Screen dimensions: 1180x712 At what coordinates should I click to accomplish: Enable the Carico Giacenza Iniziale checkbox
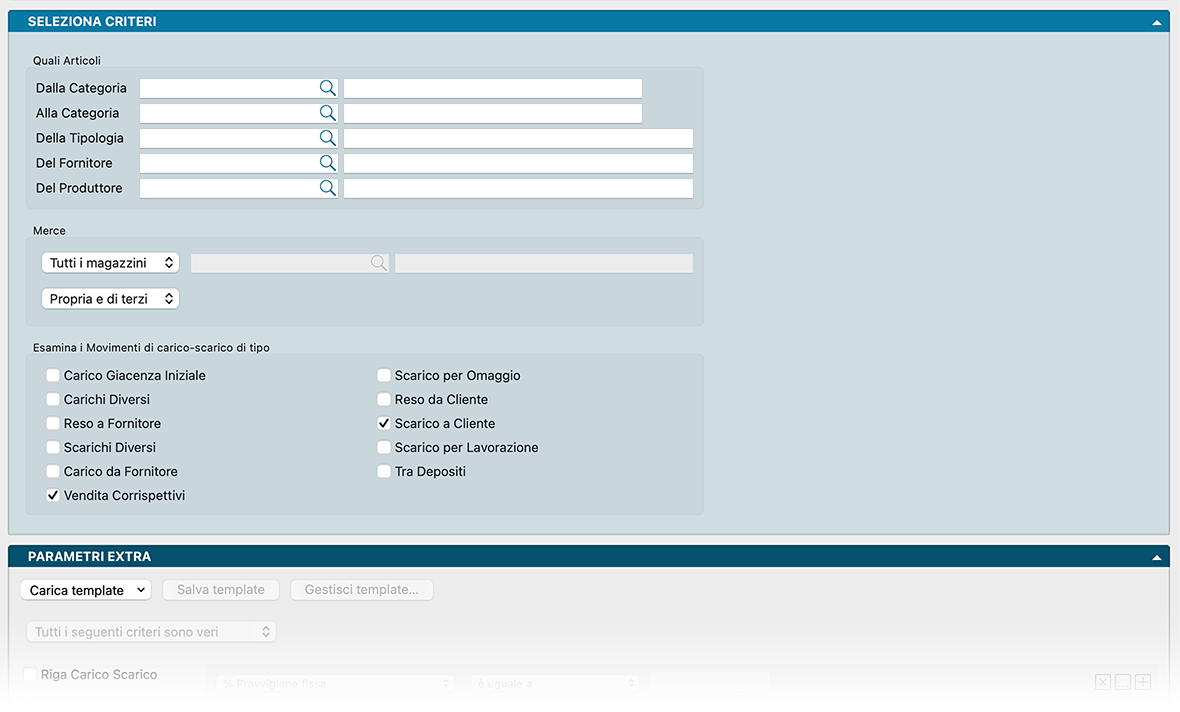pos(53,376)
